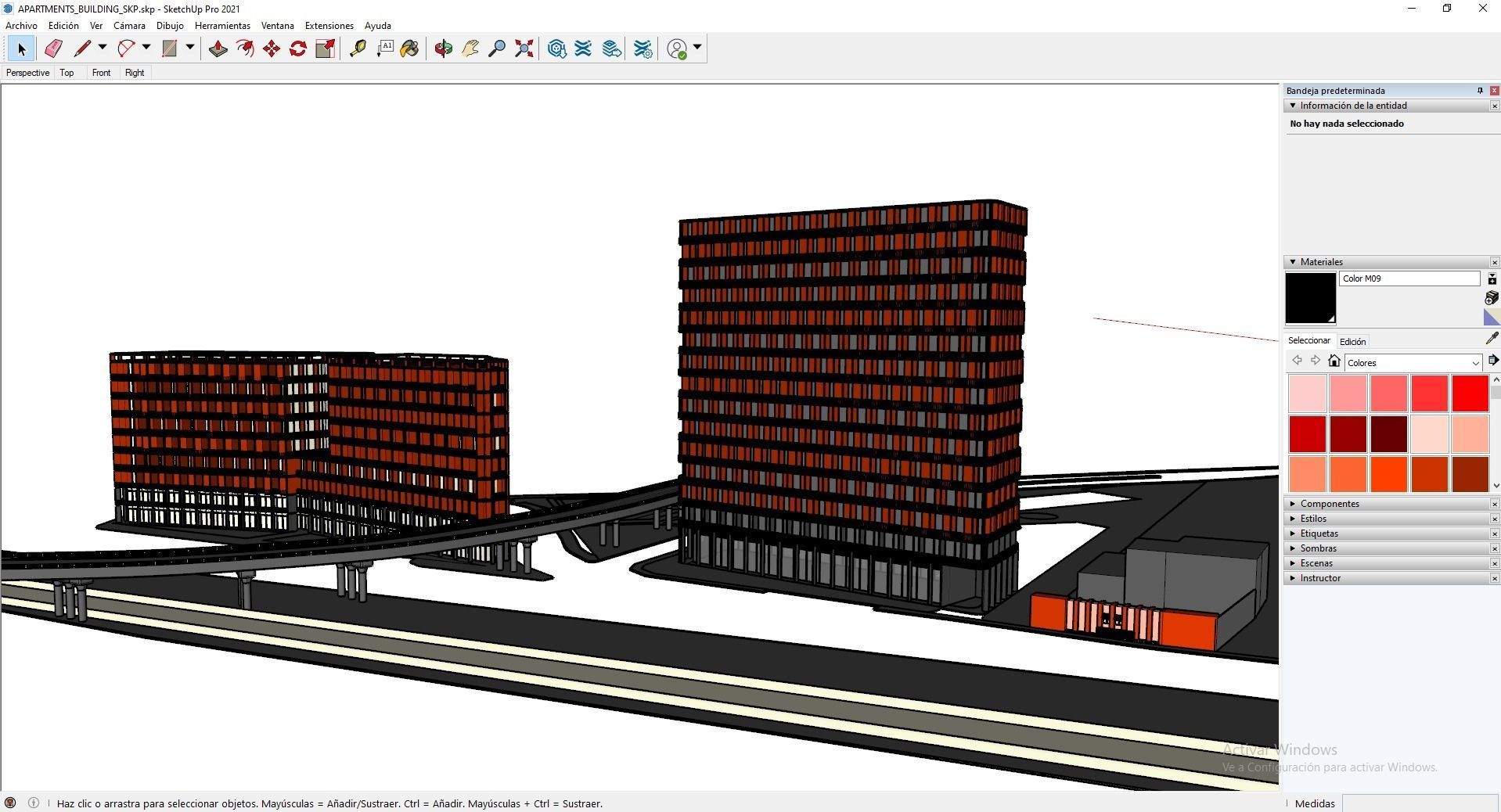Click the forward arrow in Materiales browser
This screenshot has height=812, width=1501.
tap(1316, 361)
